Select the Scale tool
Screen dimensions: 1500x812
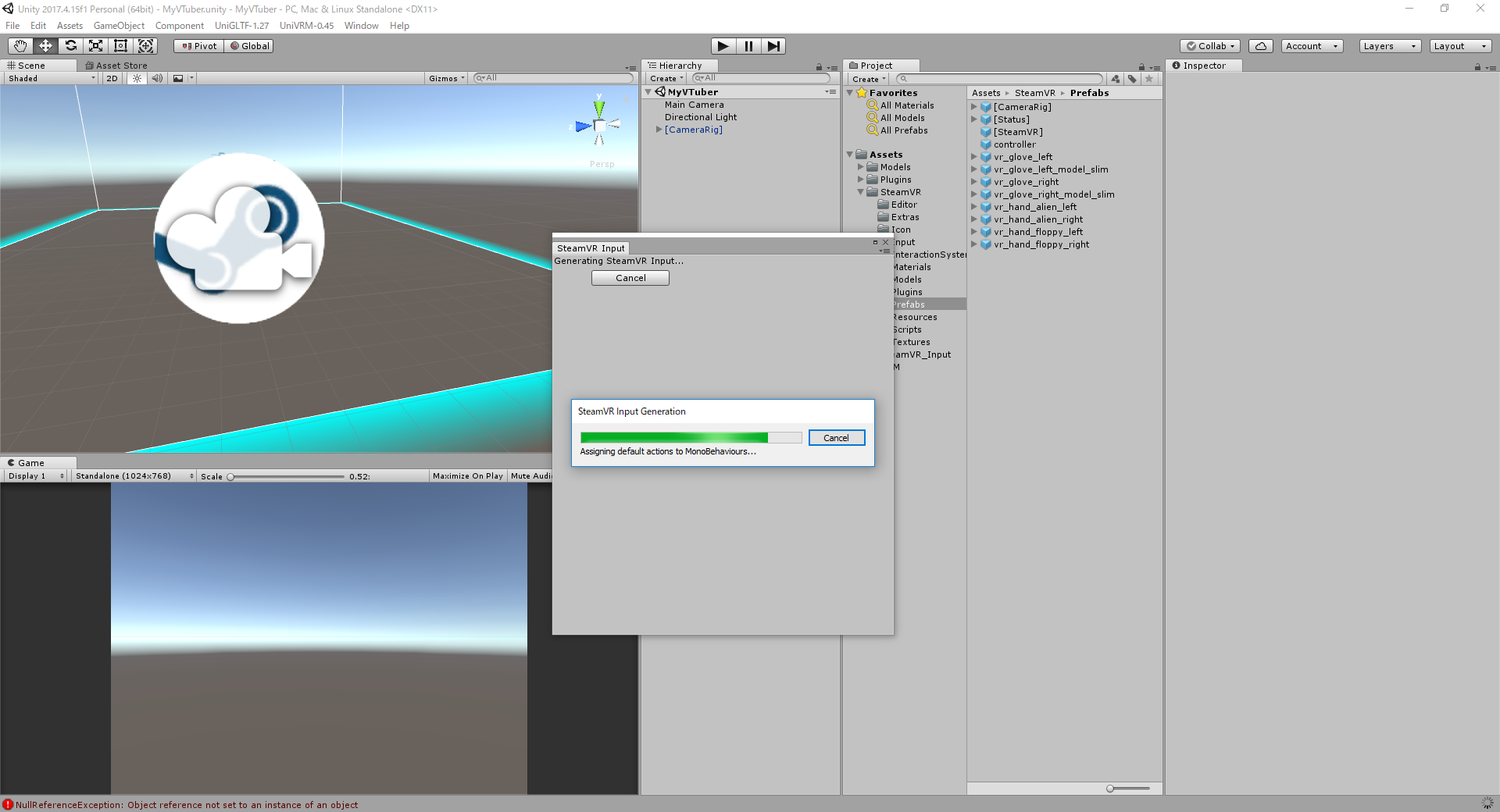pyautogui.click(x=95, y=45)
